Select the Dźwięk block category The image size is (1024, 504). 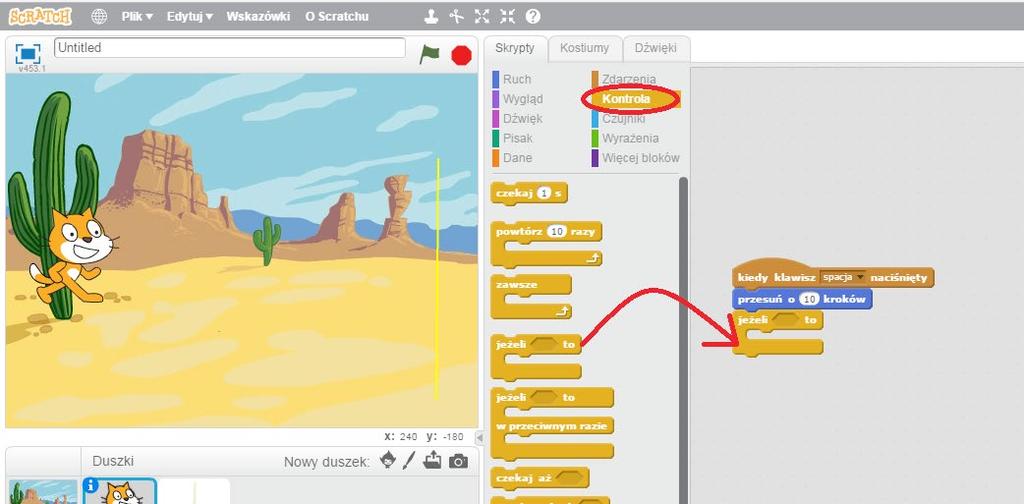tap(522, 118)
